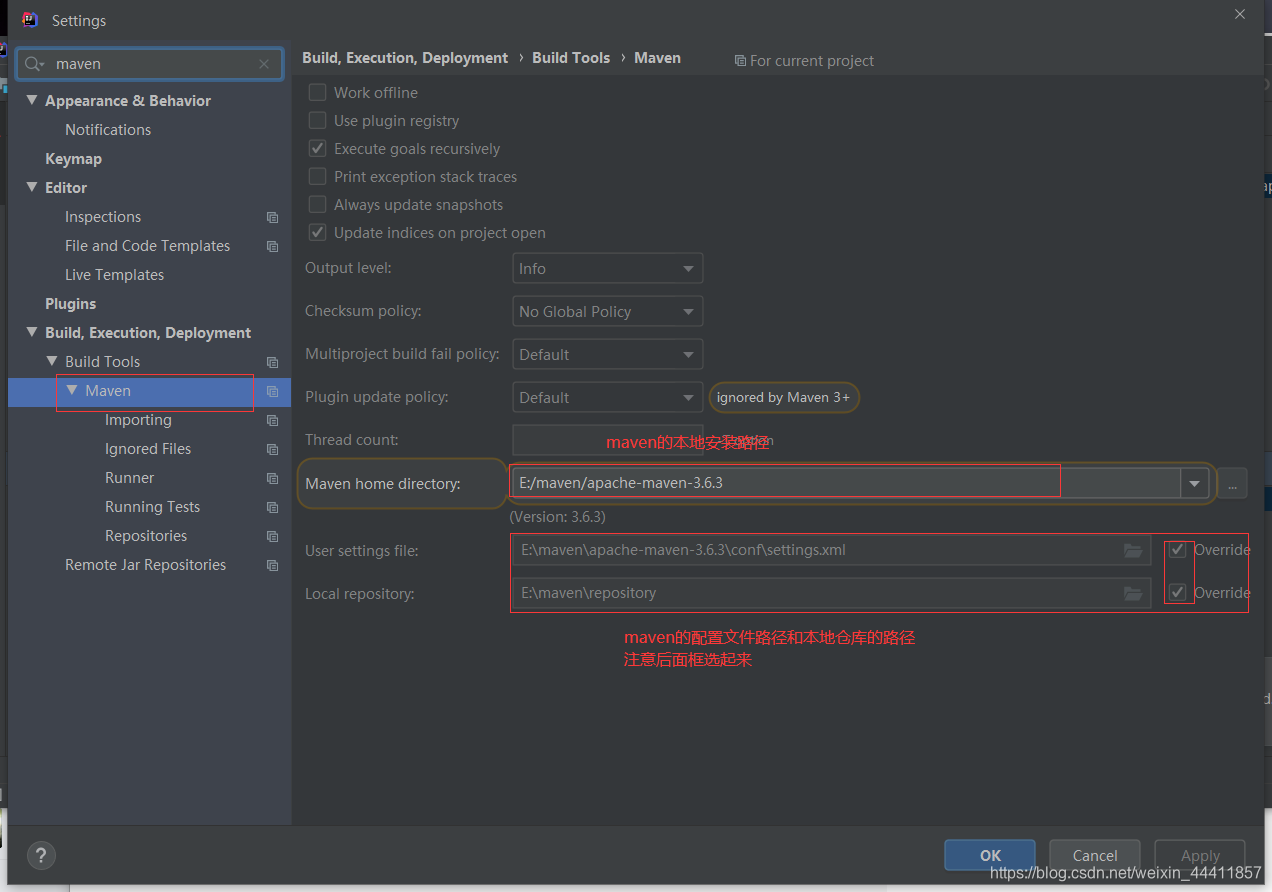Collapse the Editor tree node
Screen dimensions: 1272x892
coord(32,187)
